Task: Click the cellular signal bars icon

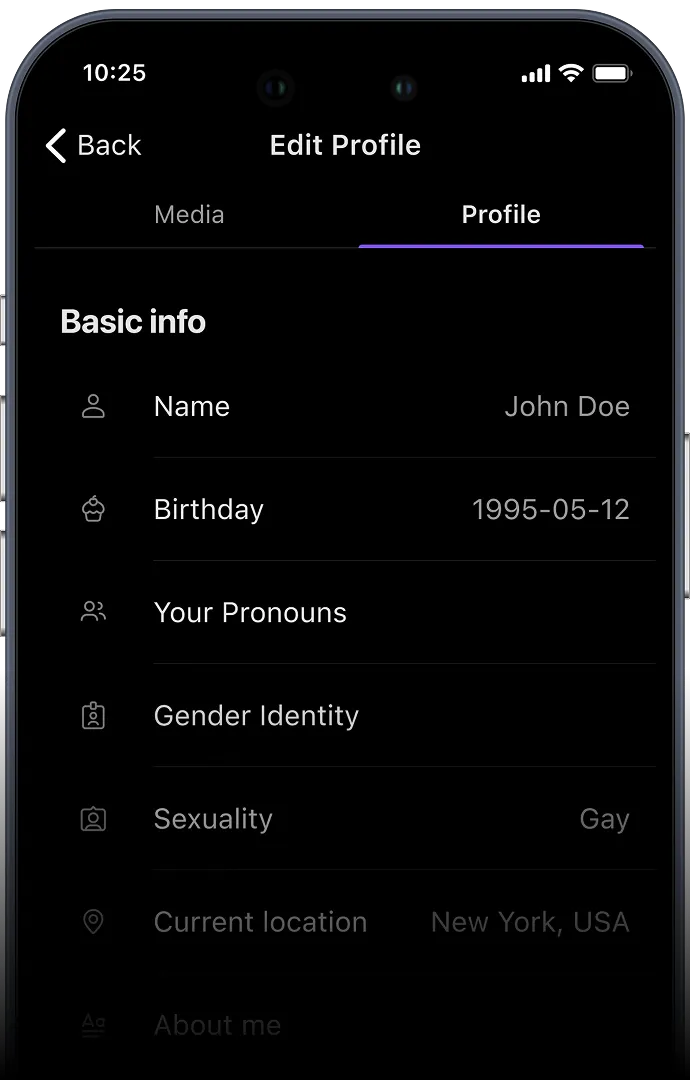Action: pos(536,73)
